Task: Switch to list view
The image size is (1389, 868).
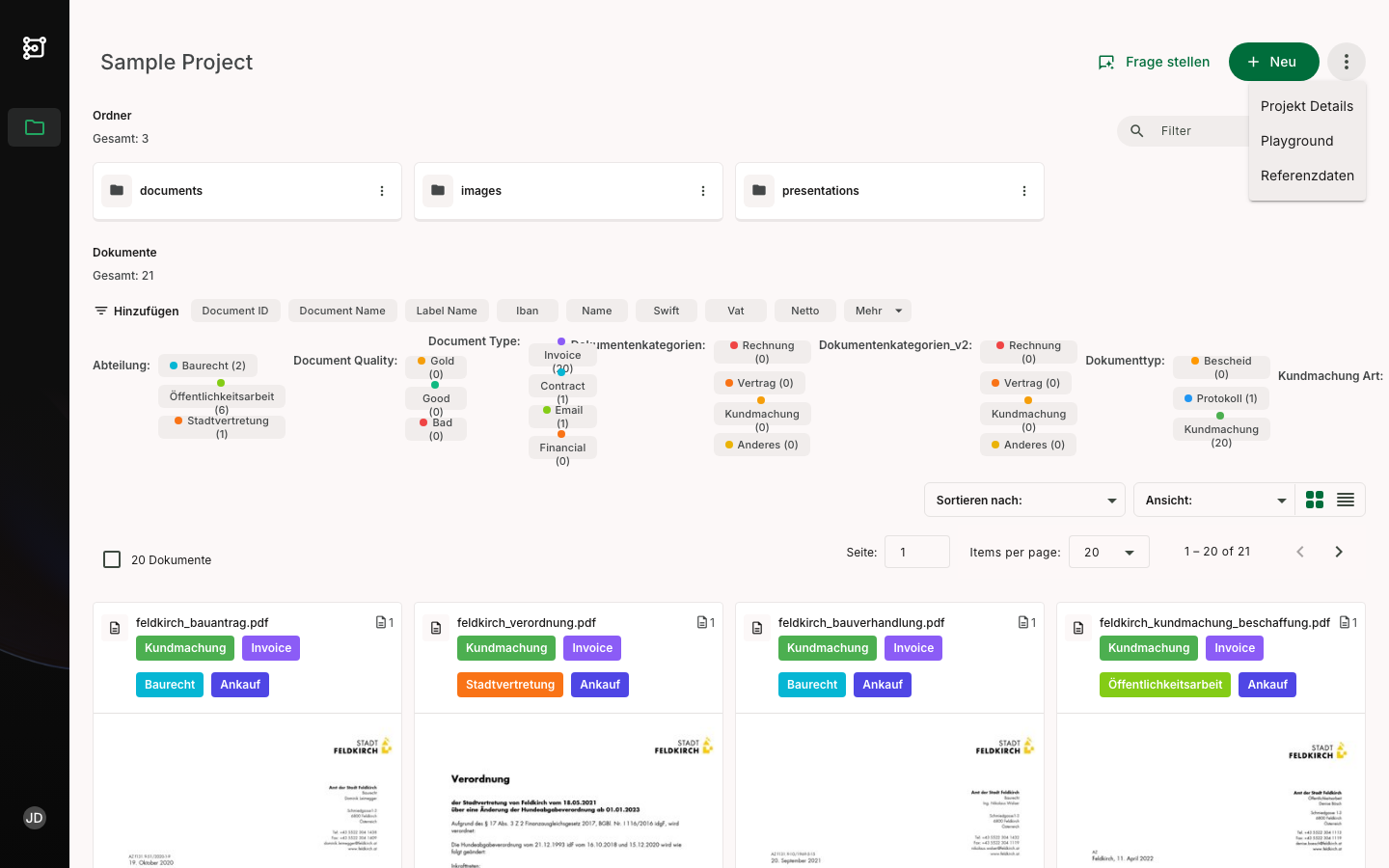Action: [x=1346, y=500]
